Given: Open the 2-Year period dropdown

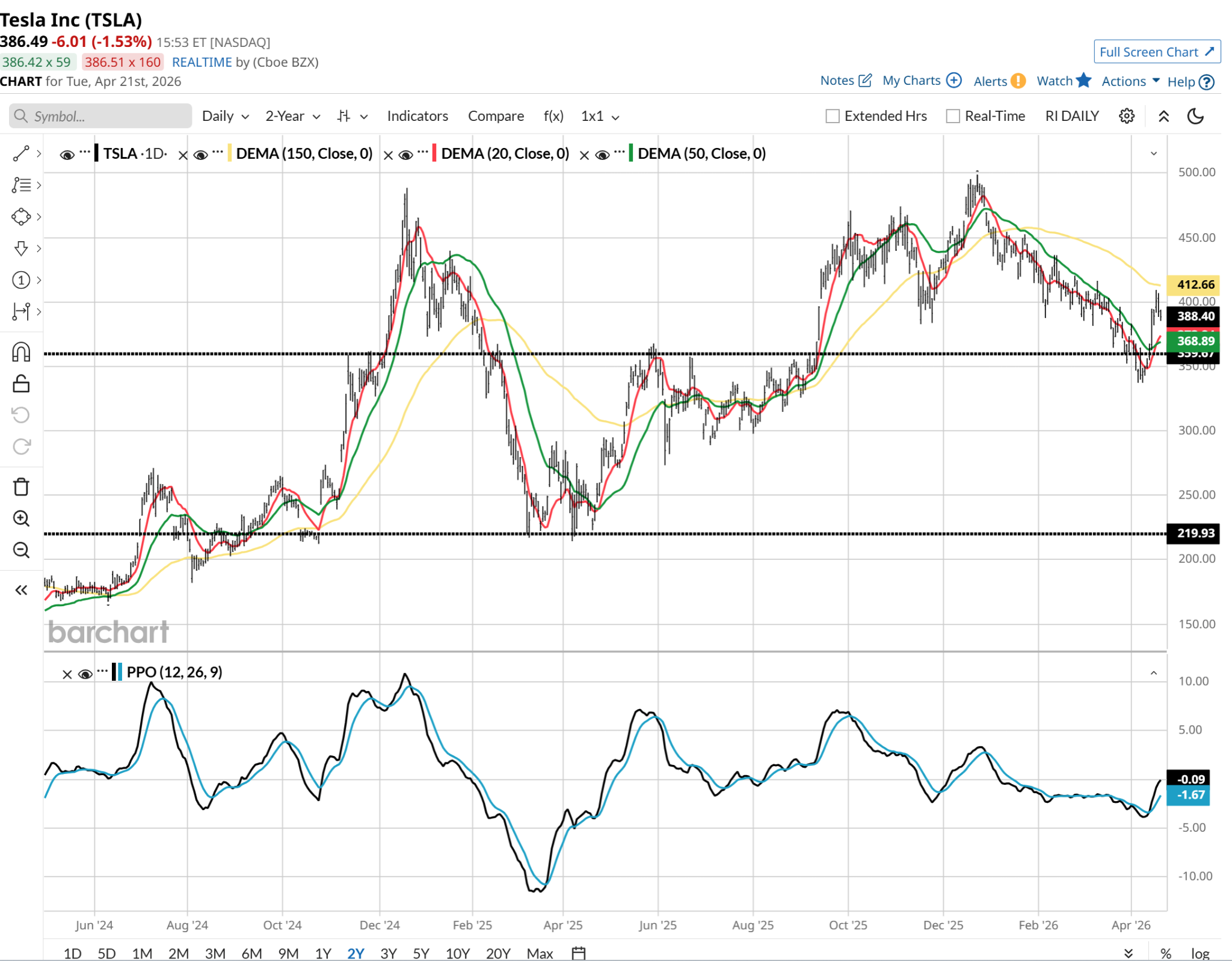Looking at the screenshot, I should [x=292, y=116].
